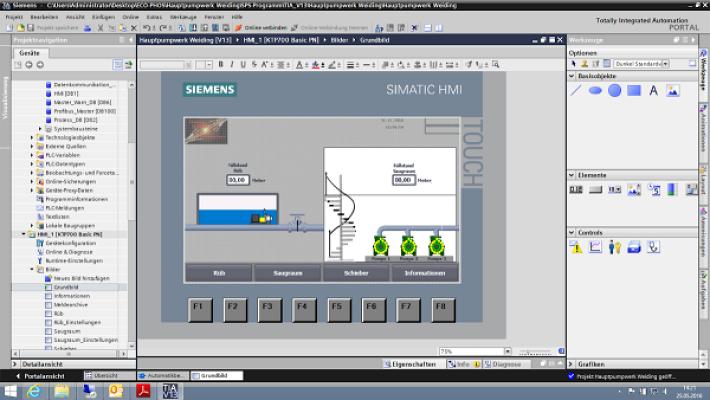This screenshot has height=400, width=710.
Task: Expand the Detailansicht panel
Action: click(x=15, y=364)
